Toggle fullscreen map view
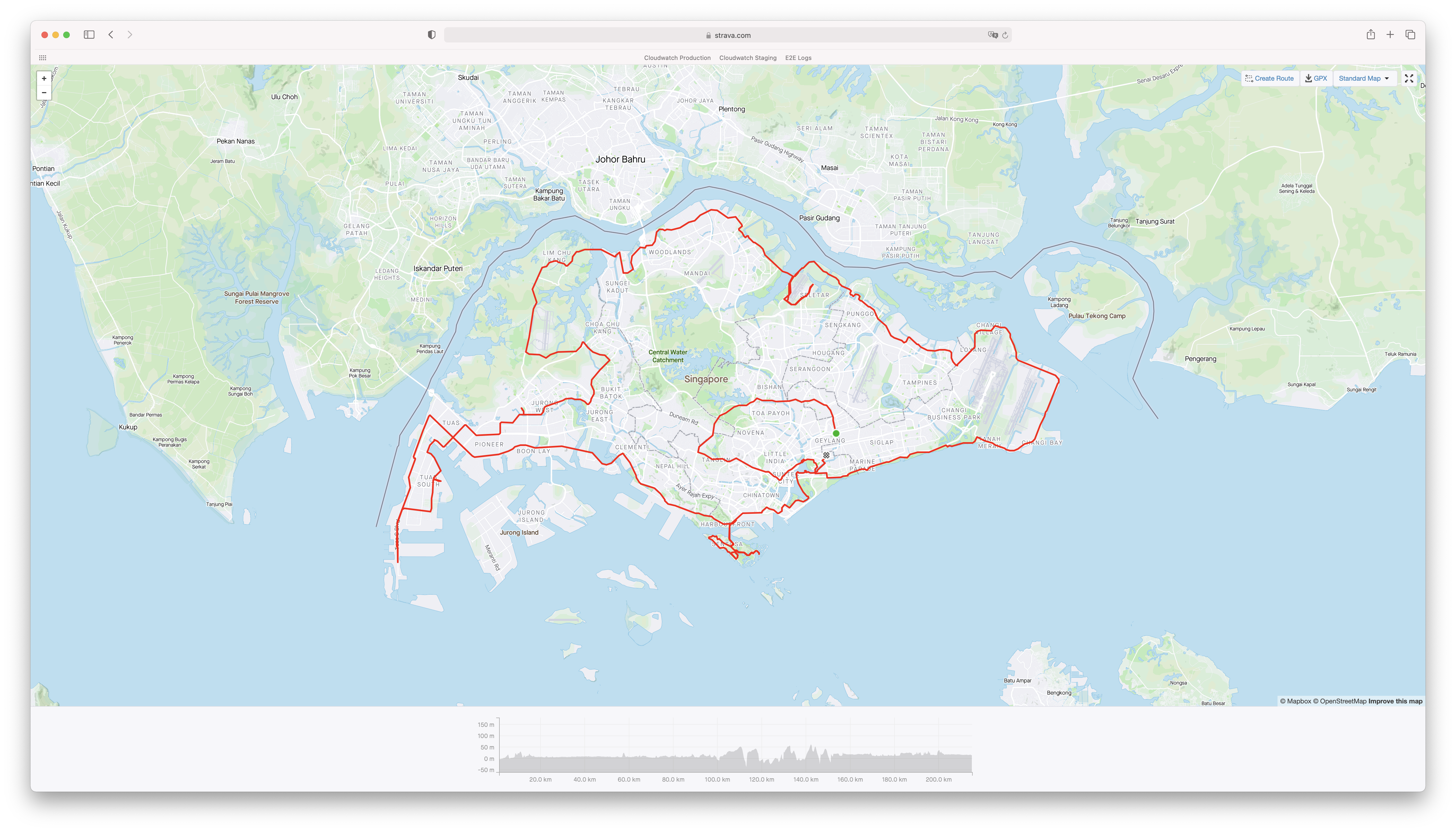1456x832 pixels. (x=1409, y=78)
